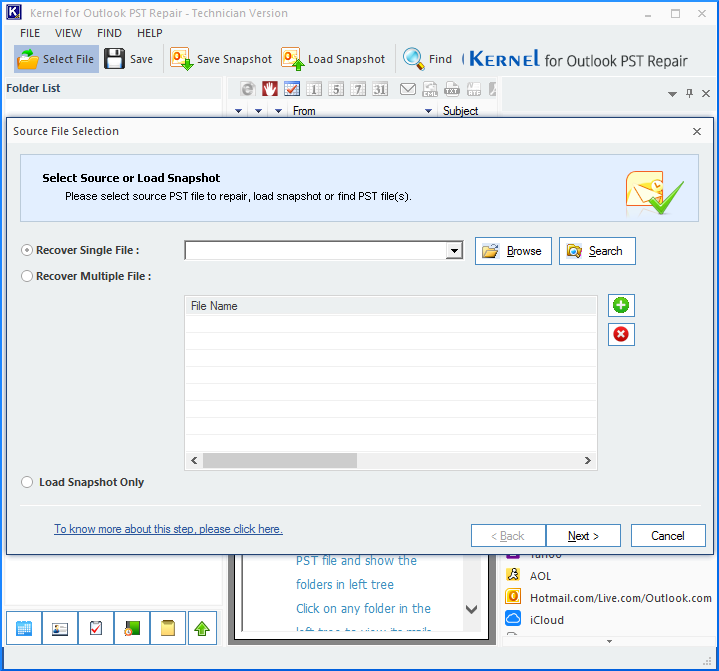The width and height of the screenshot is (719, 671).
Task: Open the HELP menu
Action: tap(149, 33)
